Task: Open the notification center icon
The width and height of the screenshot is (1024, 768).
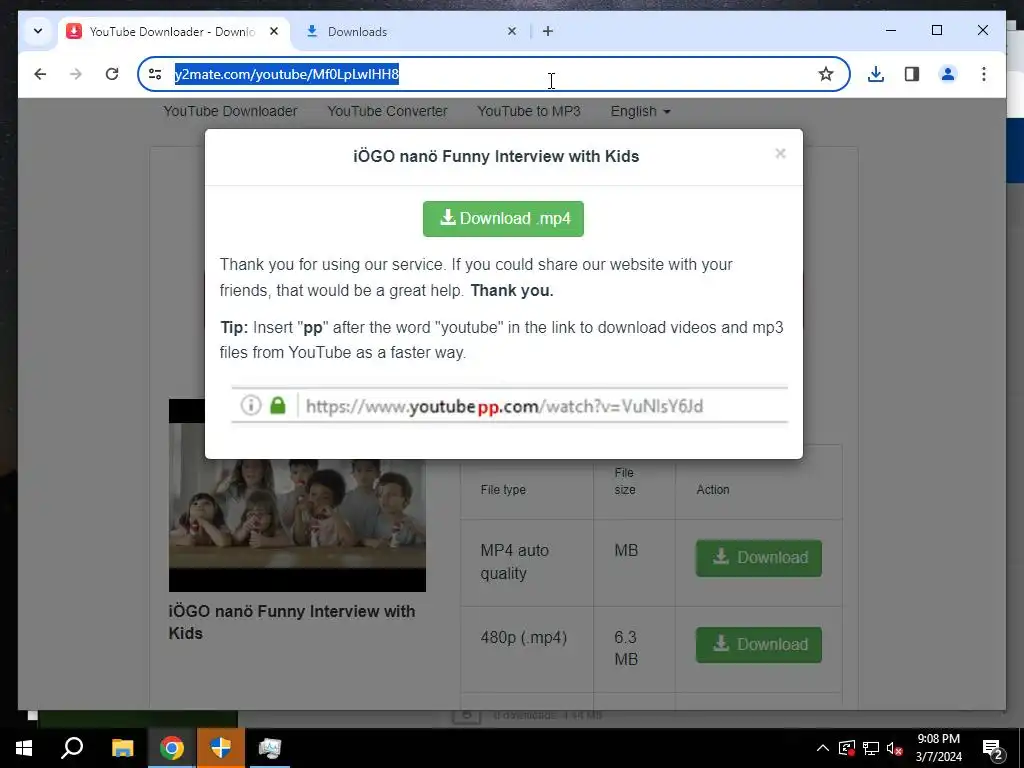Action: [993, 749]
